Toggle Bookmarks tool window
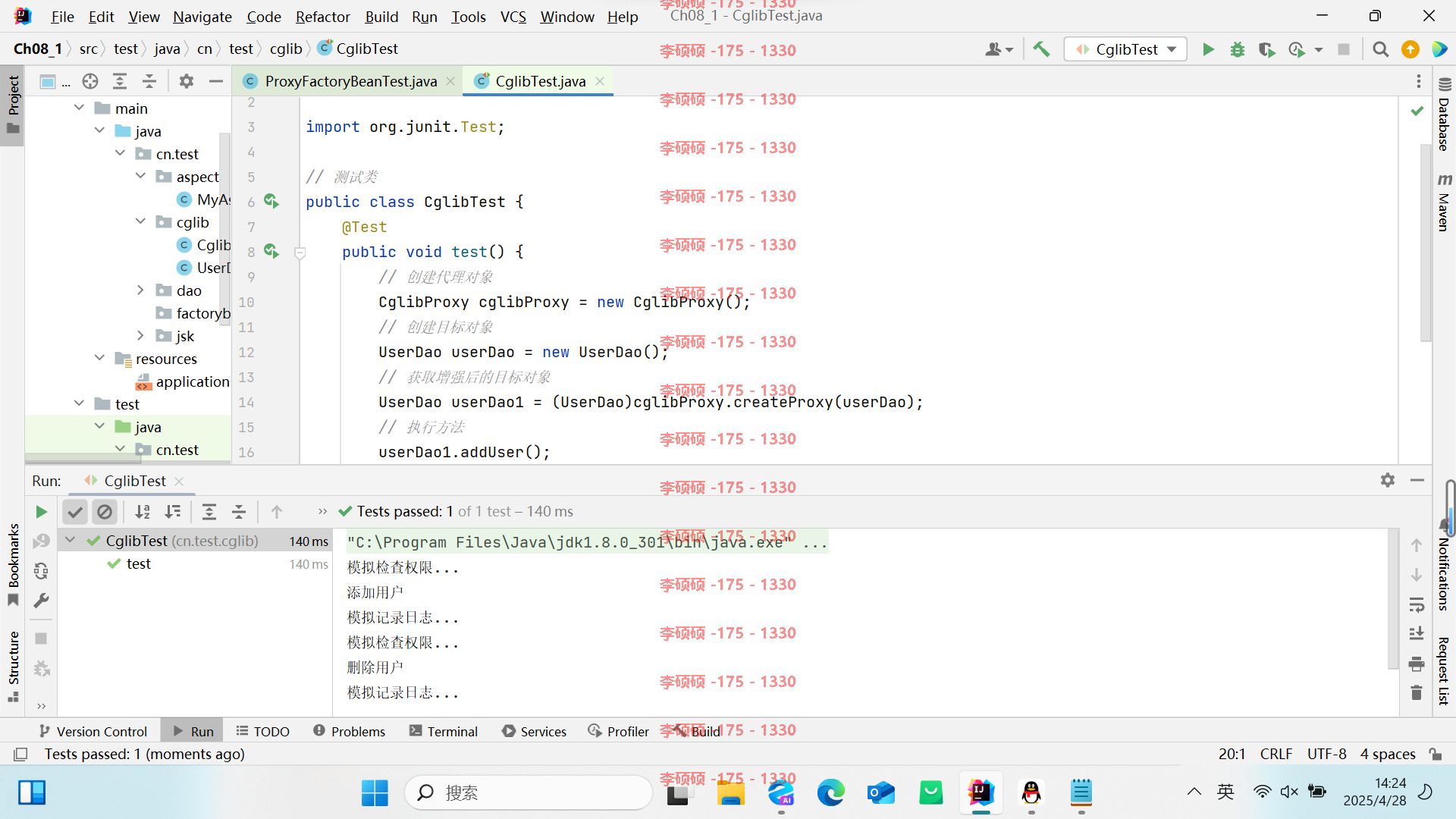The image size is (1456, 819). [x=13, y=565]
